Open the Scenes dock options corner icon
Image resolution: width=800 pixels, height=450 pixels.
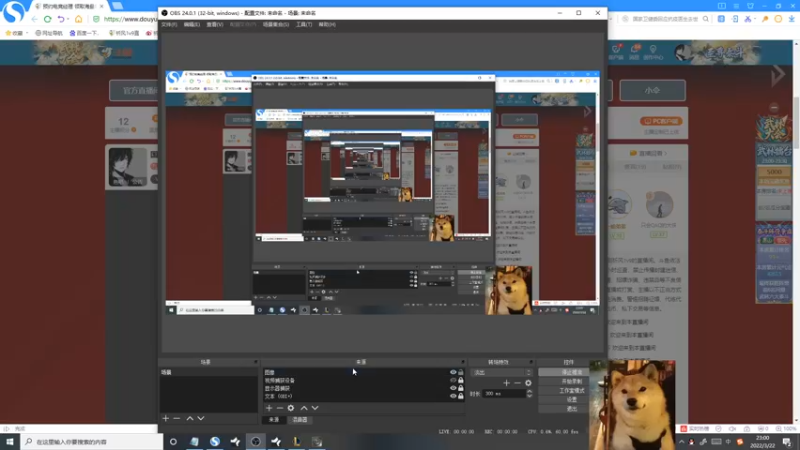(256, 362)
